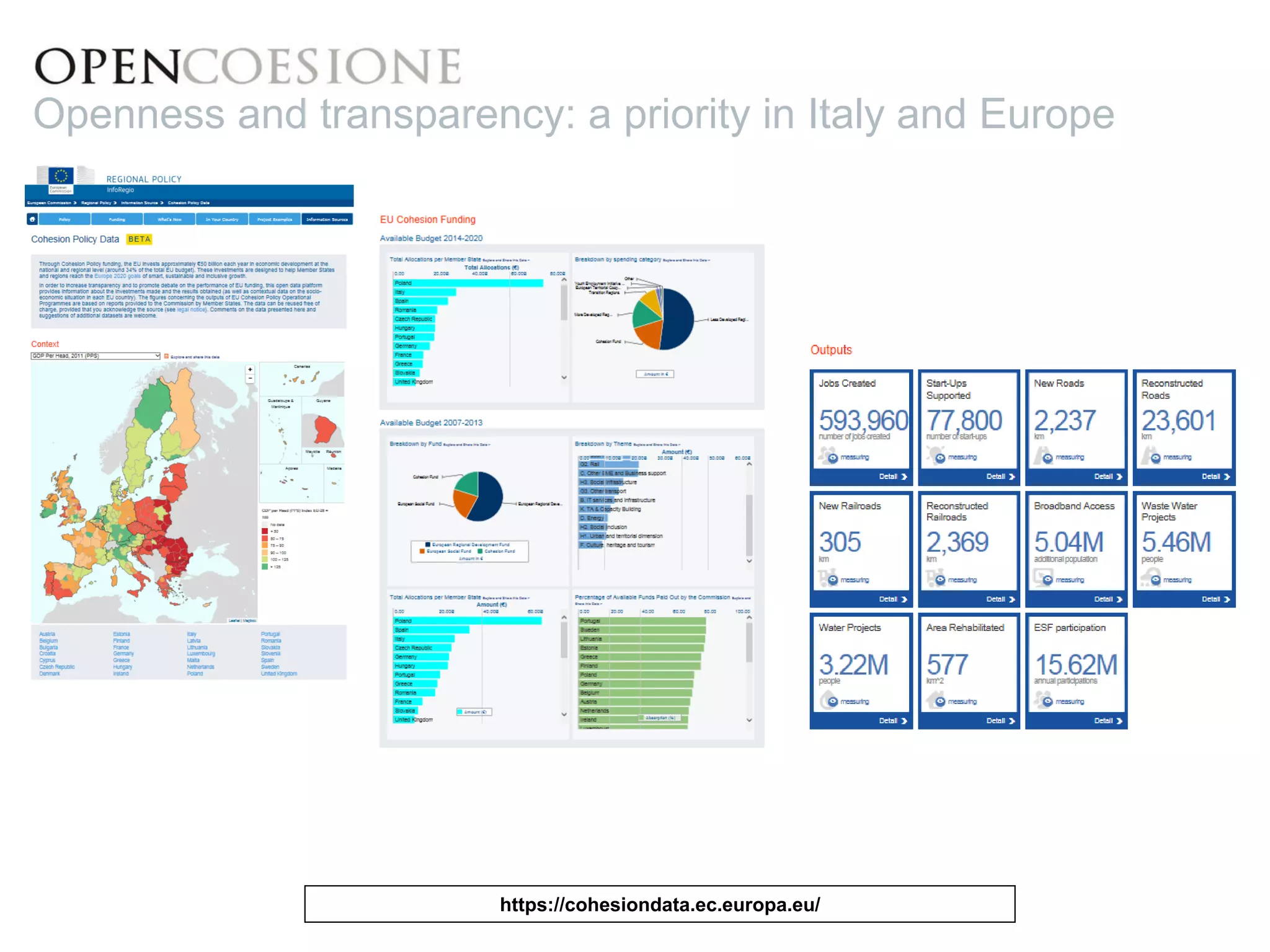Click Explore and share this data link

click(195, 357)
